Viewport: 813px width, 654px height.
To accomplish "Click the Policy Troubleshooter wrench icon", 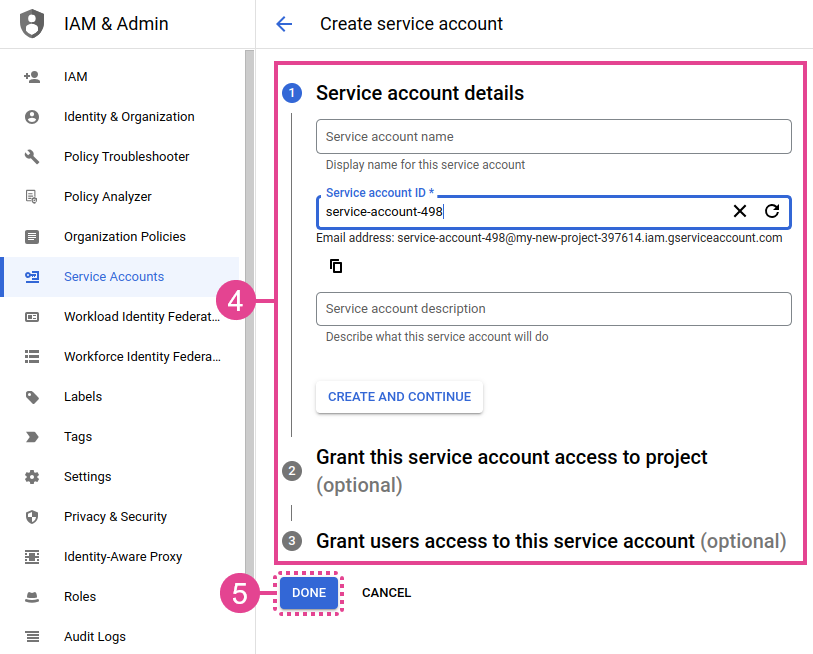I will coord(32,157).
